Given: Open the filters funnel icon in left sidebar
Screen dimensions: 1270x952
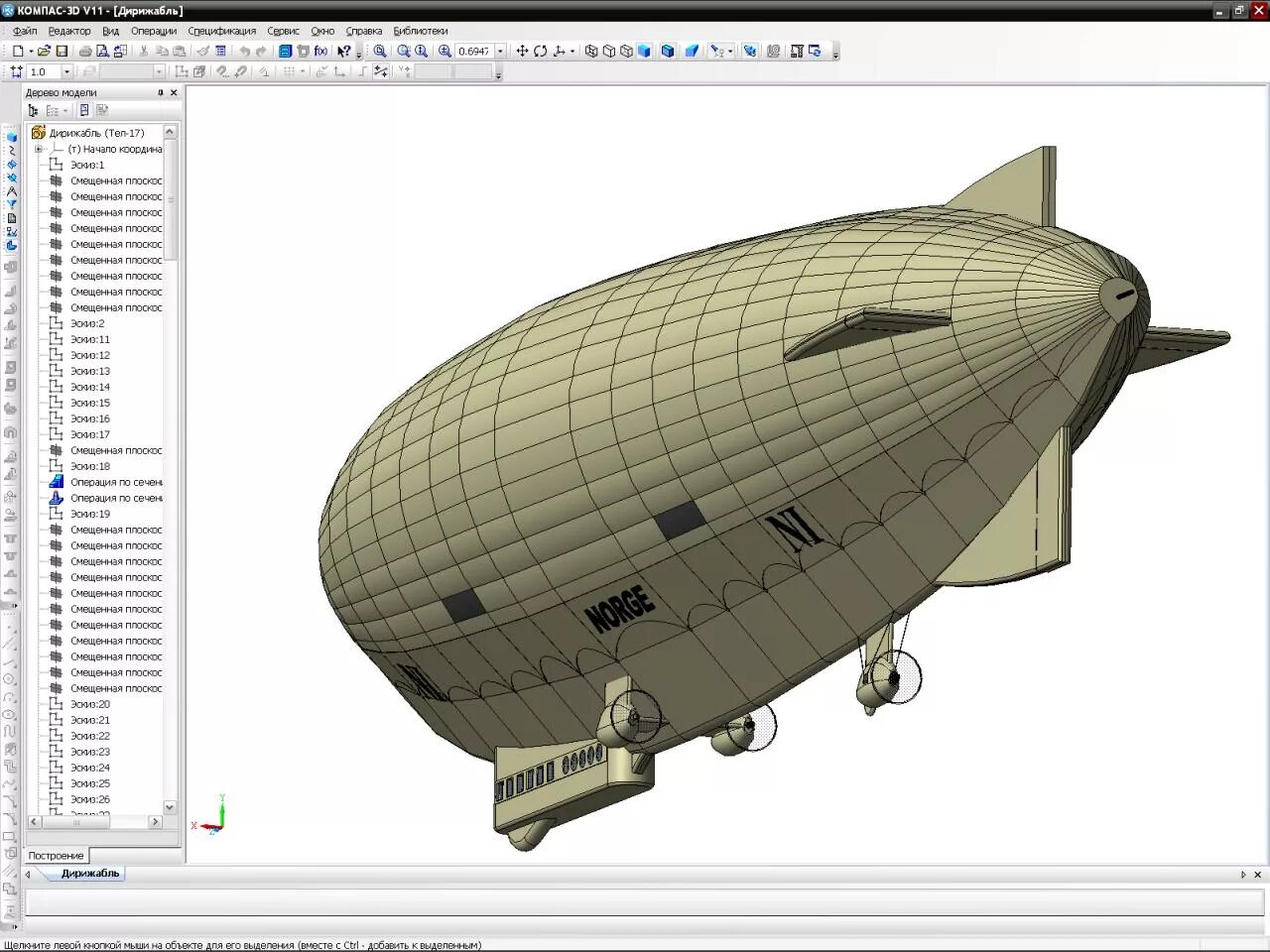Looking at the screenshot, I should point(12,204).
